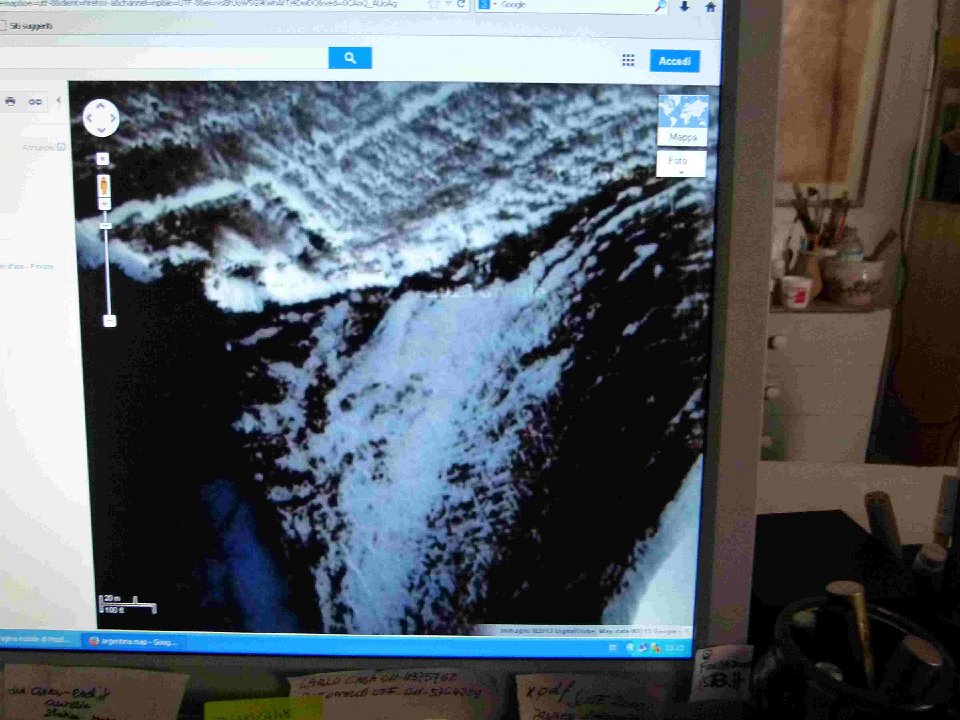This screenshot has width=960, height=720.
Task: Switch to Mappa view thumbnail
Action: 683,121
